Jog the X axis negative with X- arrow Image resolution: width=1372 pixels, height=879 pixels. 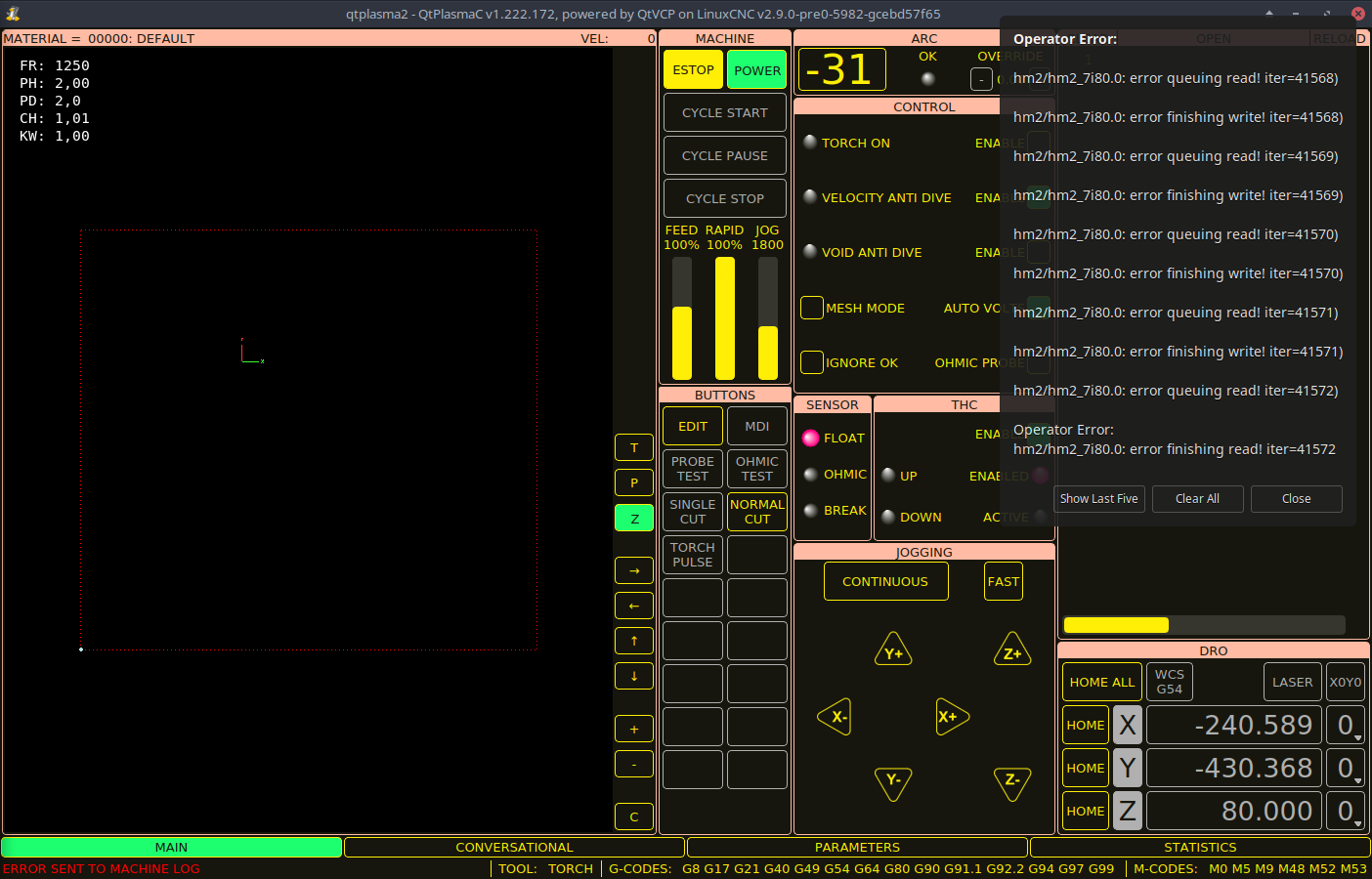pyautogui.click(x=836, y=717)
